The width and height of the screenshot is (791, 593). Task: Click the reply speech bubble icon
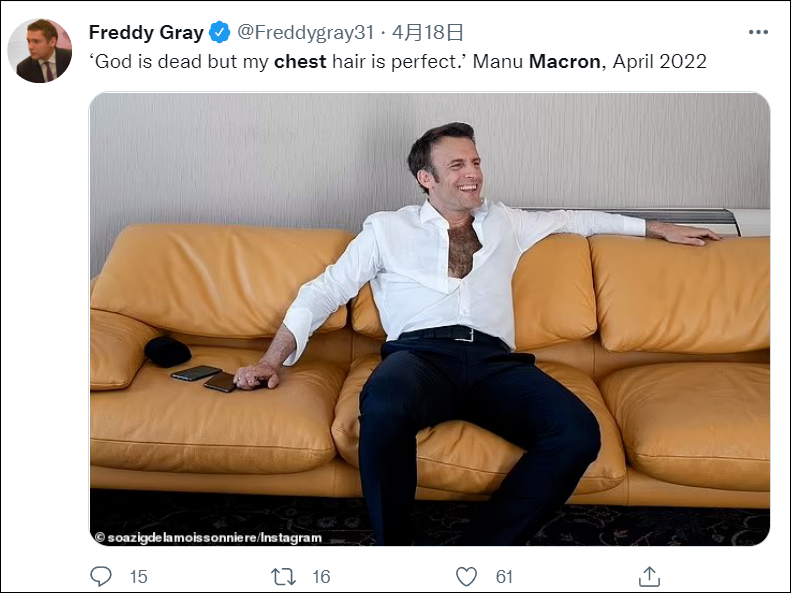tap(101, 576)
